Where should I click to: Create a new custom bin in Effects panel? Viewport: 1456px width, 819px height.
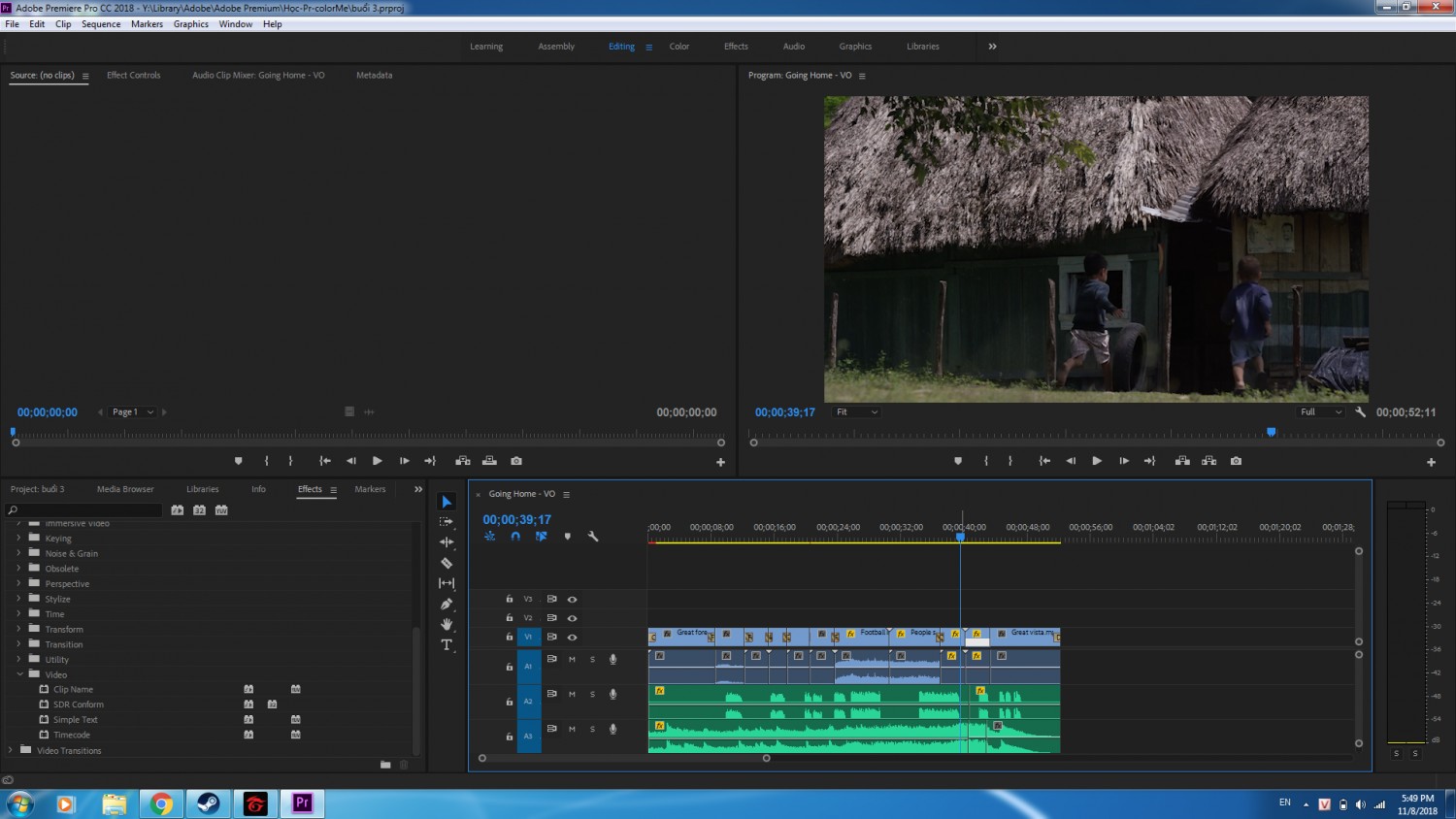pyautogui.click(x=385, y=765)
